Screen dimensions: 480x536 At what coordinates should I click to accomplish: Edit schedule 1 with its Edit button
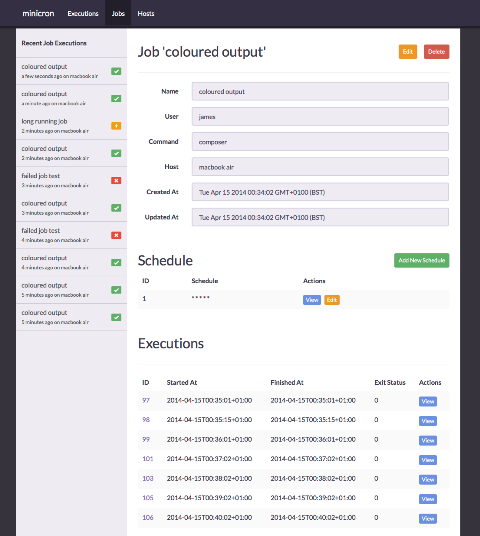pyautogui.click(x=332, y=300)
